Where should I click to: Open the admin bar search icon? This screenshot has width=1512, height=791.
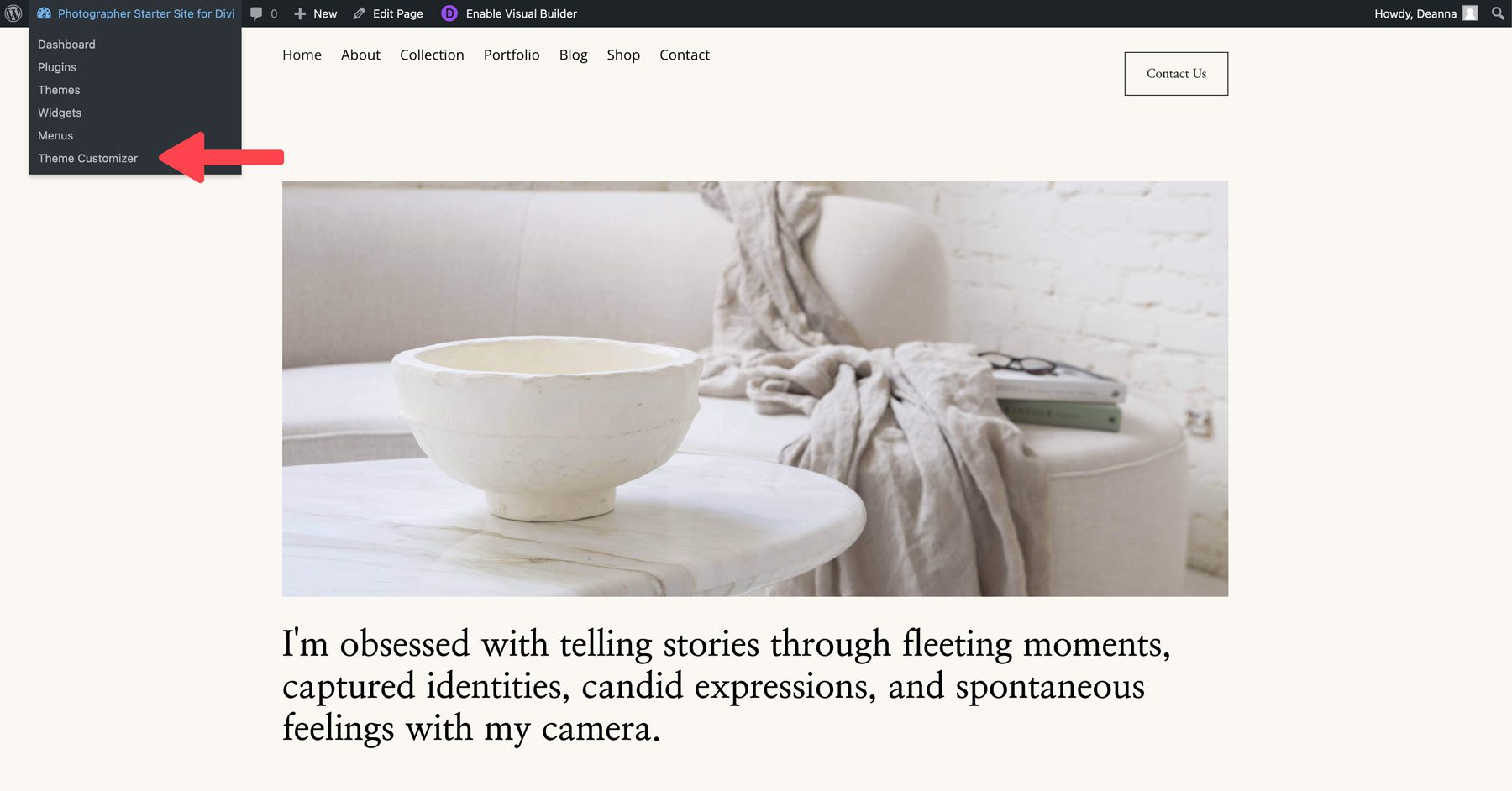[x=1497, y=13]
